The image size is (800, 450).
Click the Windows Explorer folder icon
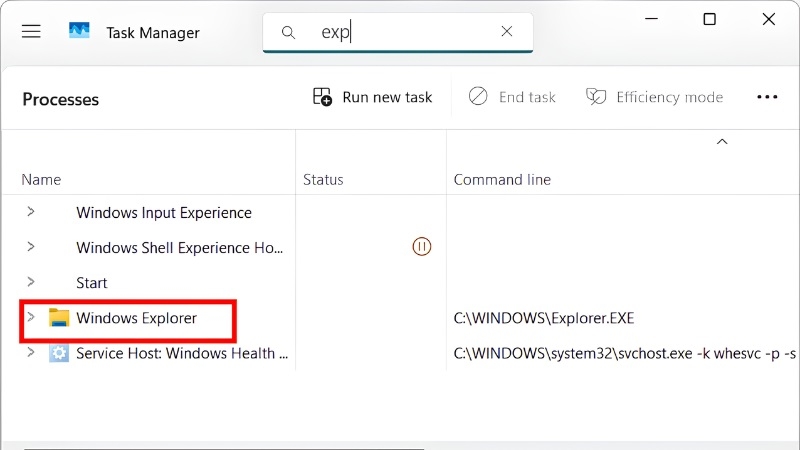click(x=59, y=318)
